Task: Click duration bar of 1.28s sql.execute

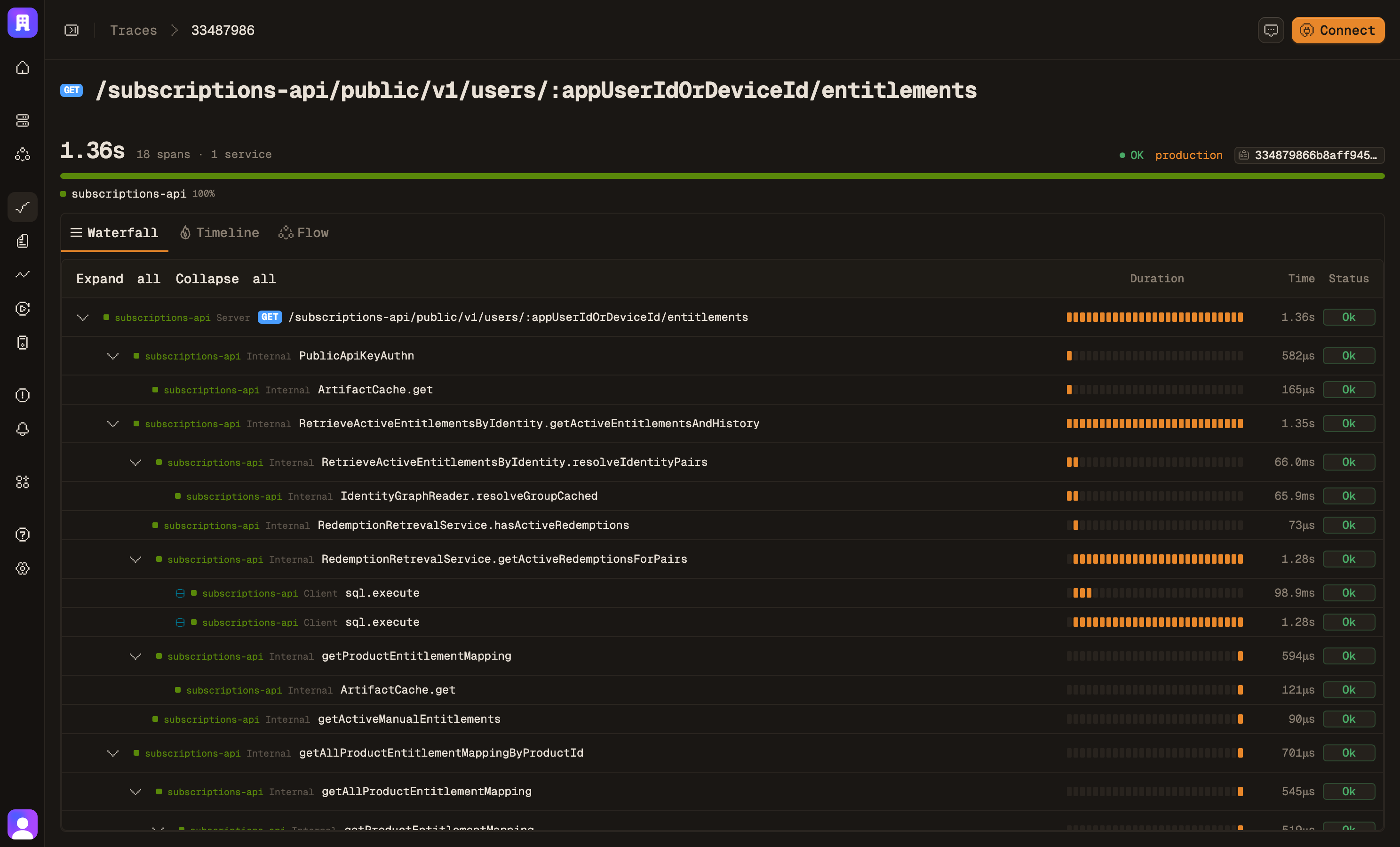Action: tap(1154, 623)
